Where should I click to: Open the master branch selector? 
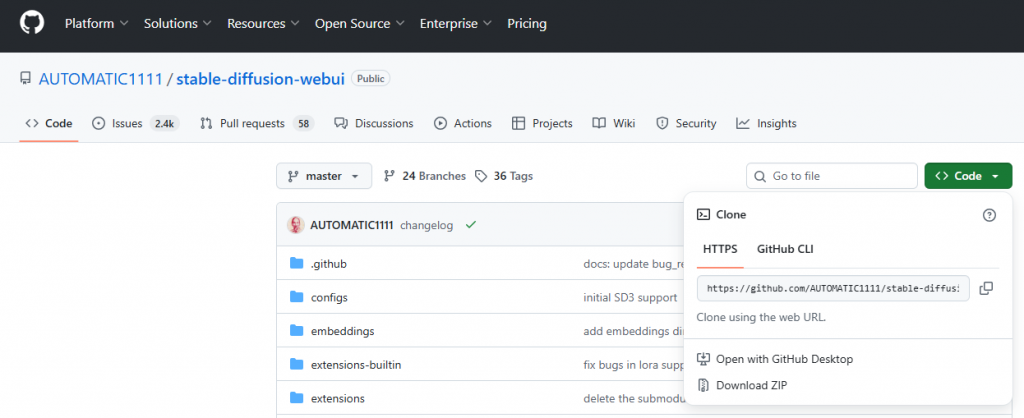[x=324, y=176]
